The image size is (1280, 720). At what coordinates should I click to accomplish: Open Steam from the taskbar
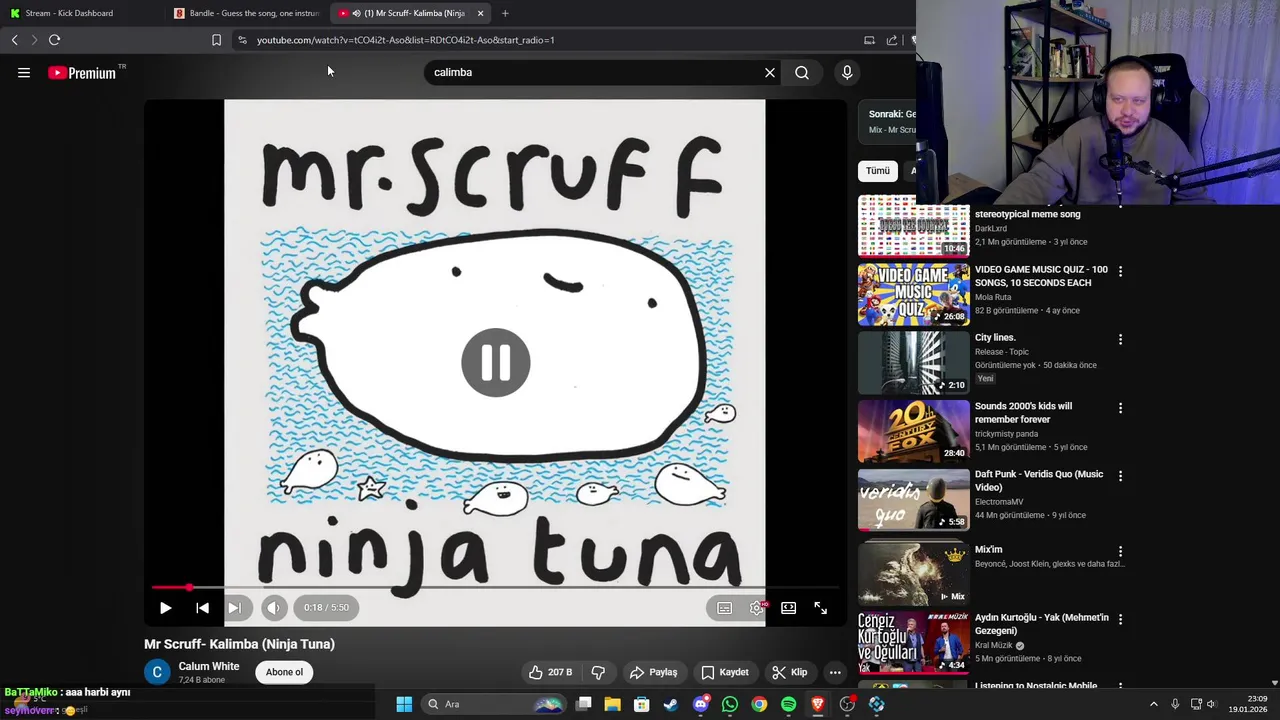671,704
